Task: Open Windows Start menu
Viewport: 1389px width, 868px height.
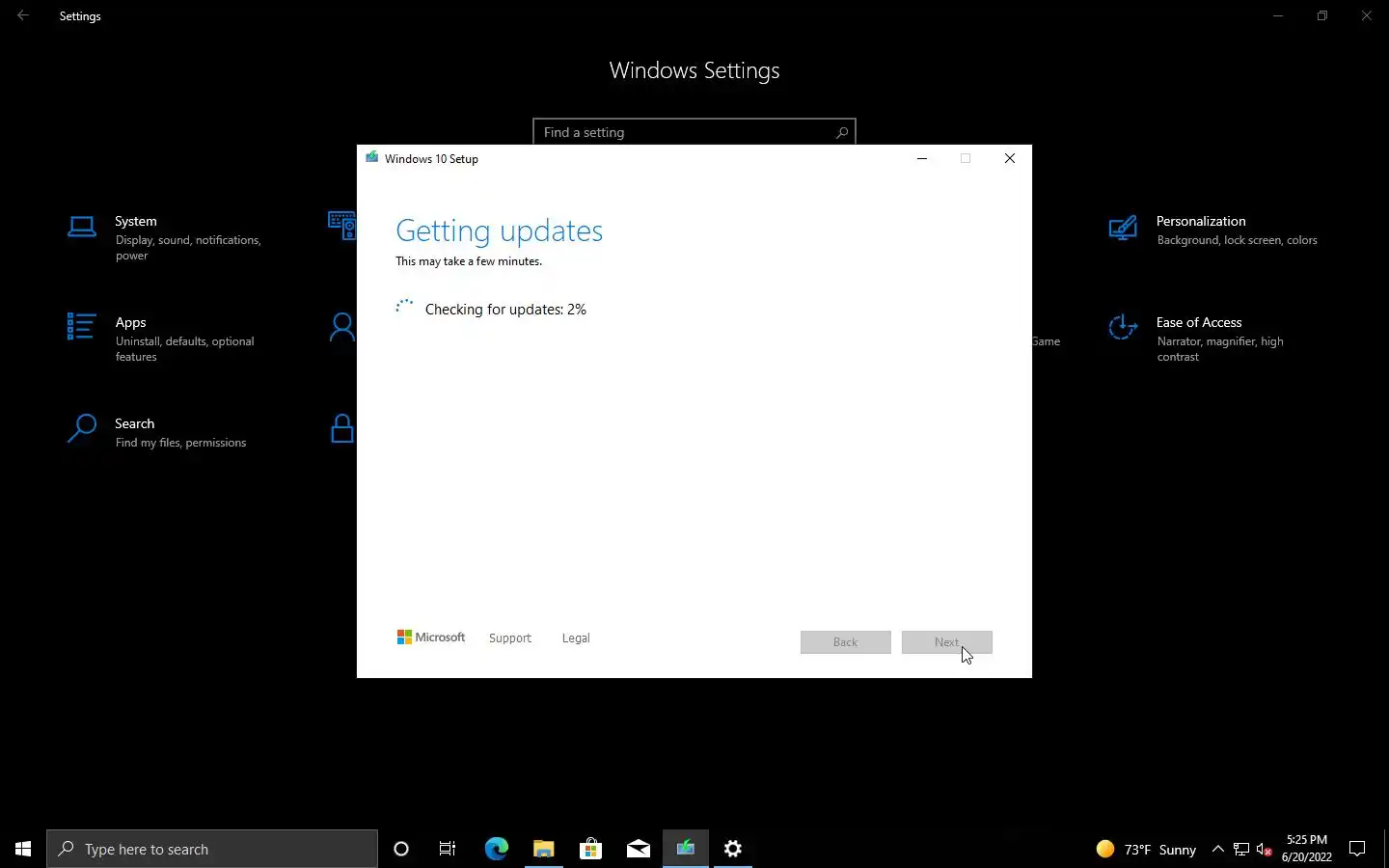Action: (23, 849)
